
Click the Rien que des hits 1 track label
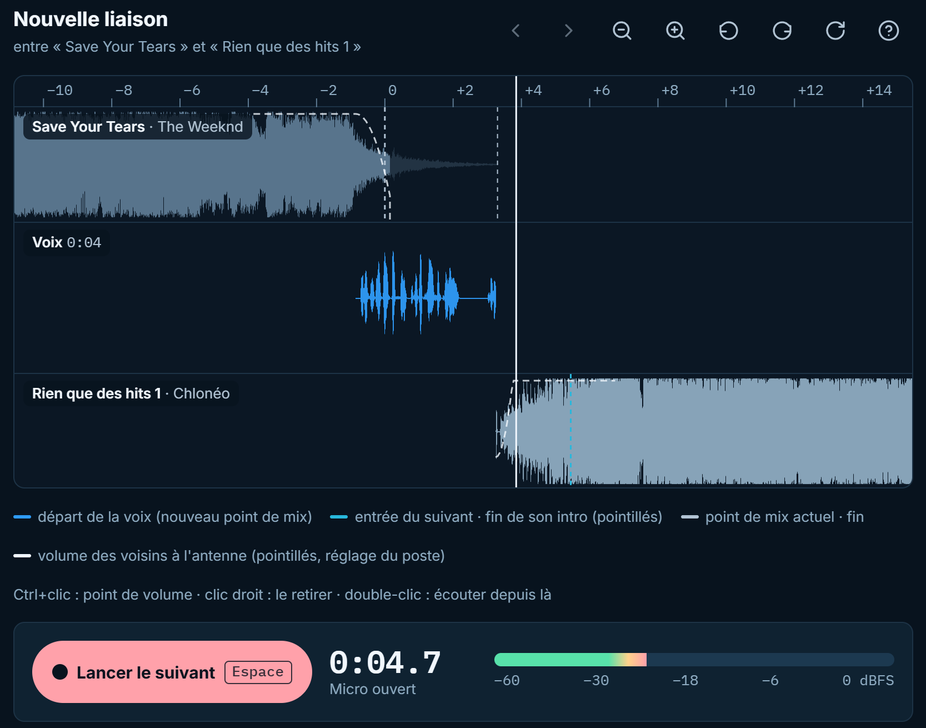click(131, 394)
